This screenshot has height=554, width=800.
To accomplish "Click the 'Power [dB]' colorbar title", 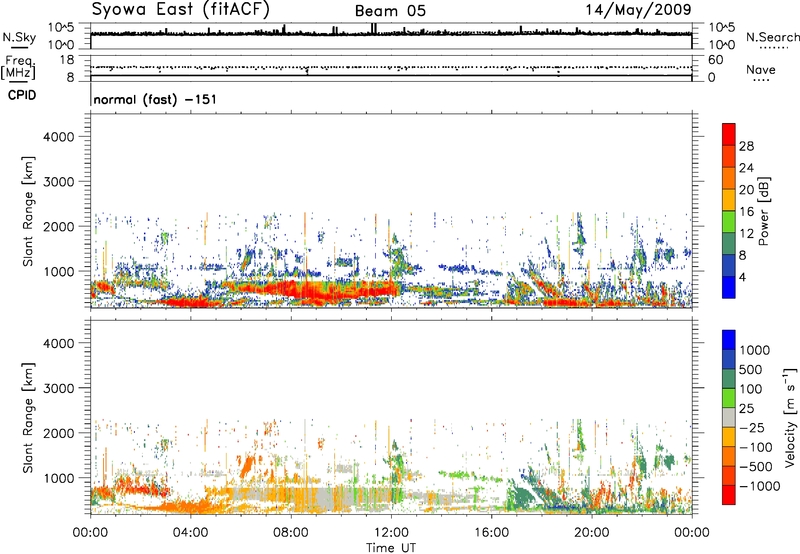I will (x=763, y=211).
